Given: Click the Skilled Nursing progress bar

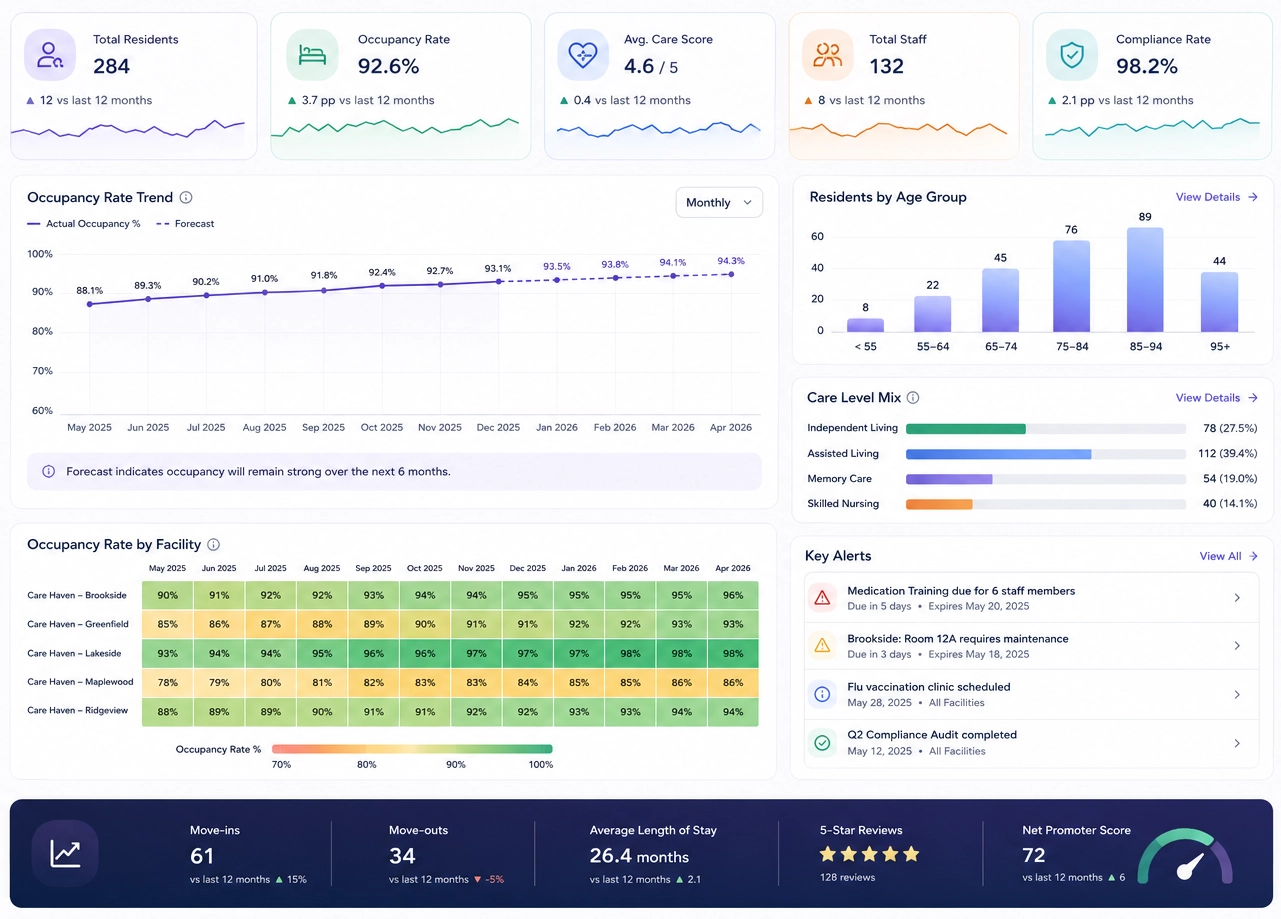Looking at the screenshot, I should [x=1045, y=504].
